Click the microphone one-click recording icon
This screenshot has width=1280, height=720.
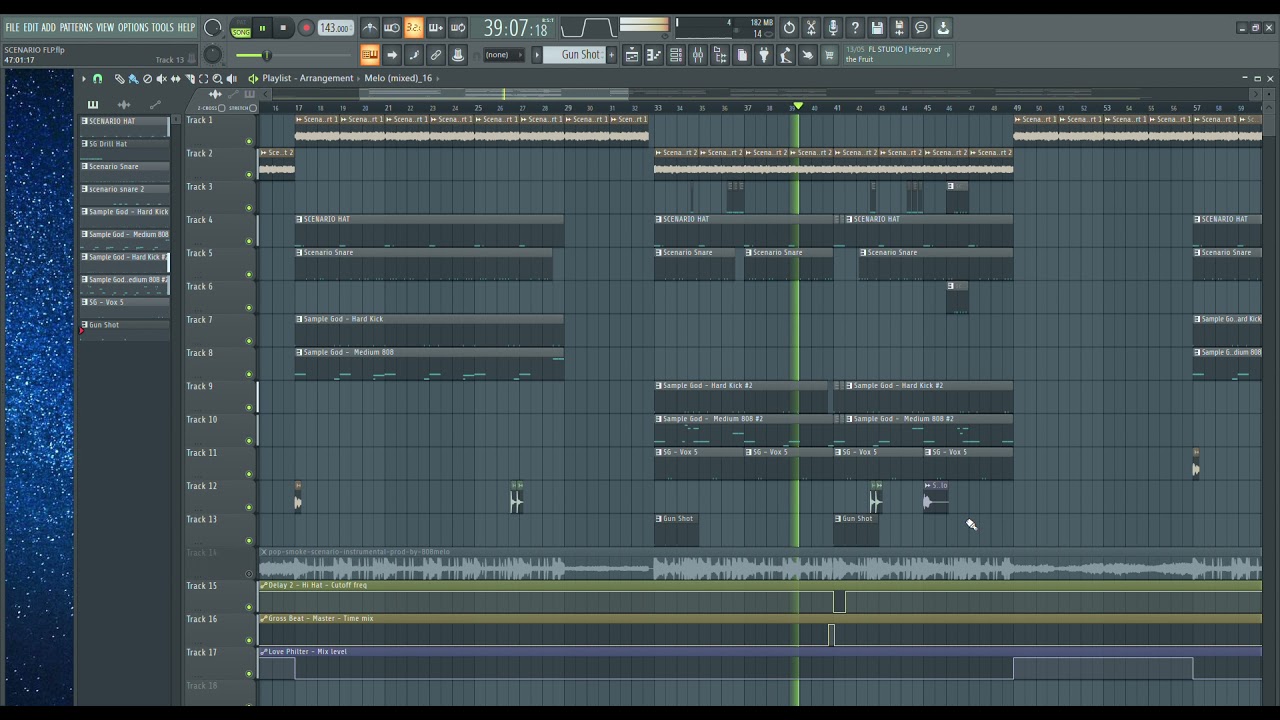coord(833,28)
